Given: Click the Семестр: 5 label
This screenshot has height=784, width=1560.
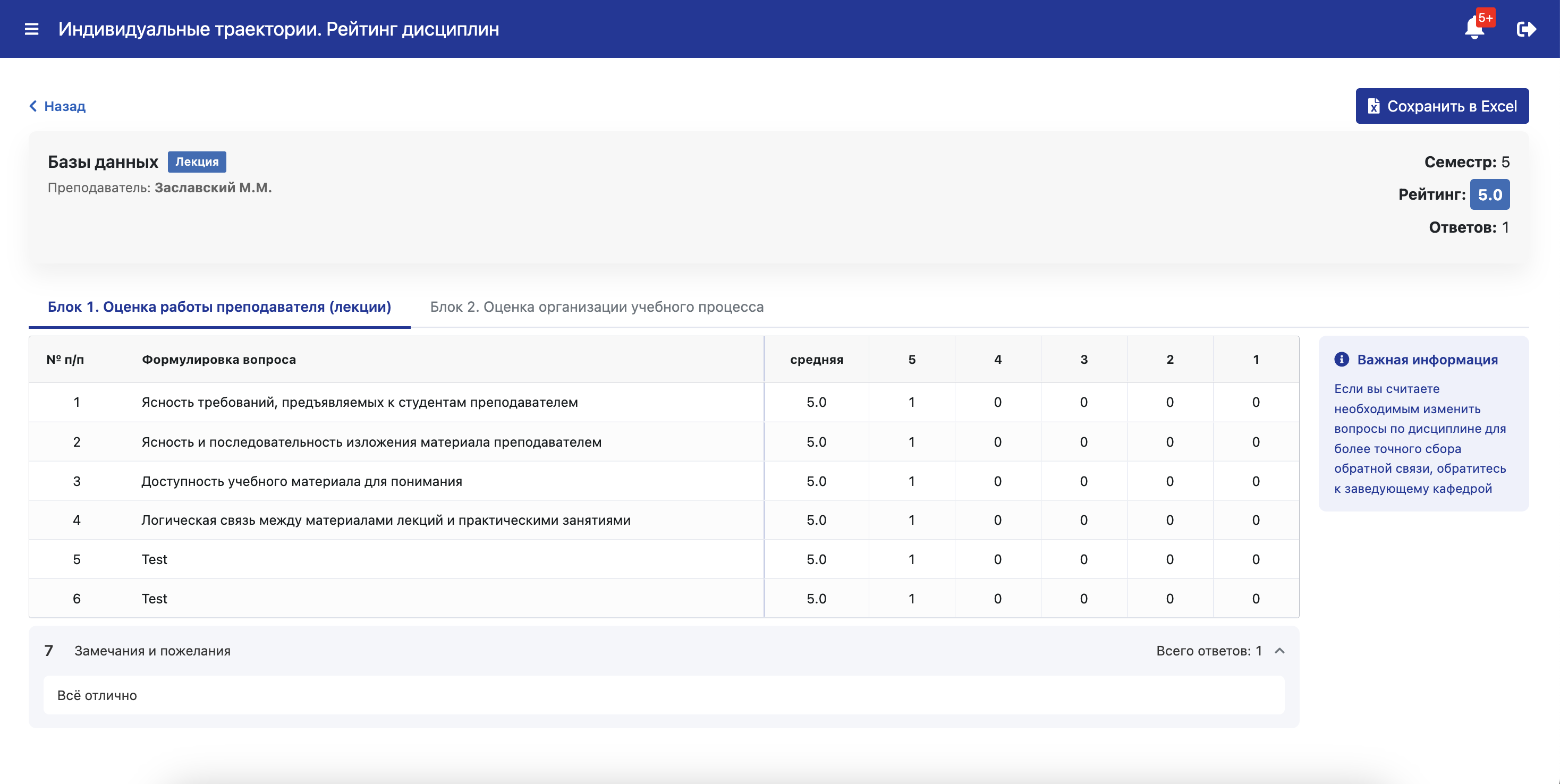Looking at the screenshot, I should point(1466,162).
